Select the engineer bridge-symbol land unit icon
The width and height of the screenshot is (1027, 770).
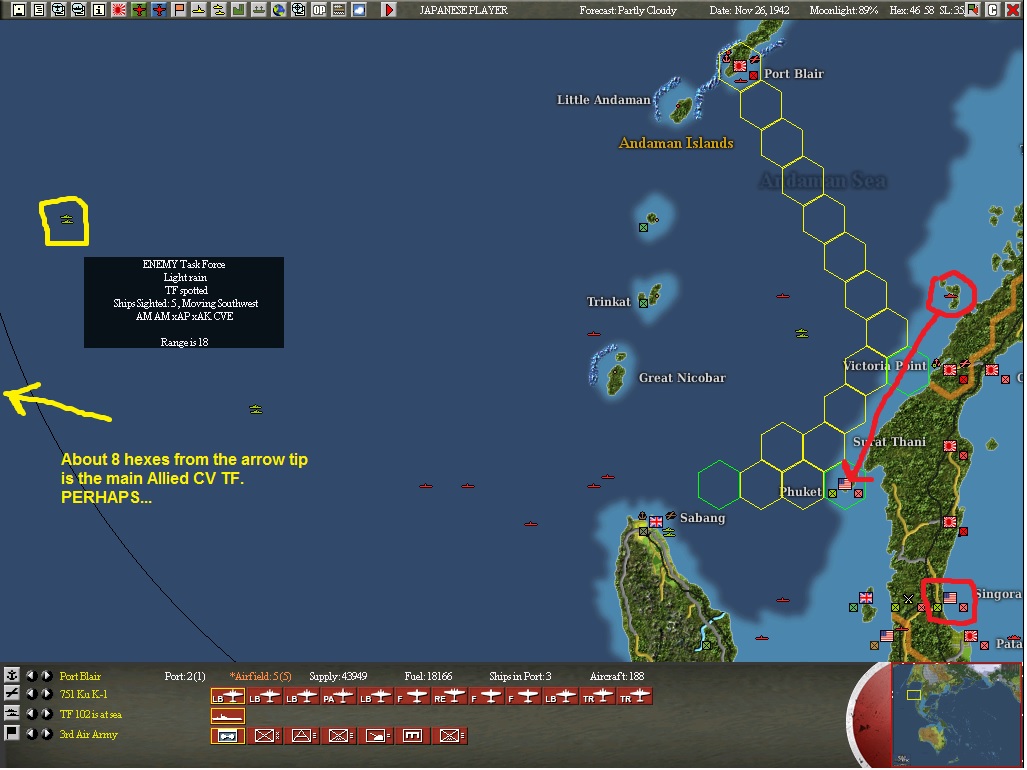413,736
